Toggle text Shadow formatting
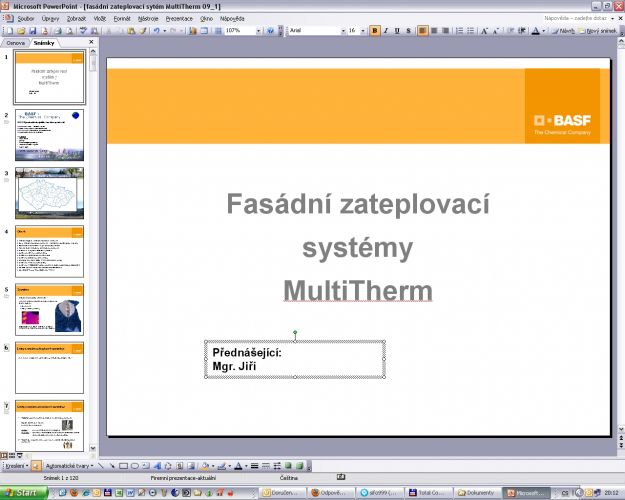 pyautogui.click(x=408, y=31)
